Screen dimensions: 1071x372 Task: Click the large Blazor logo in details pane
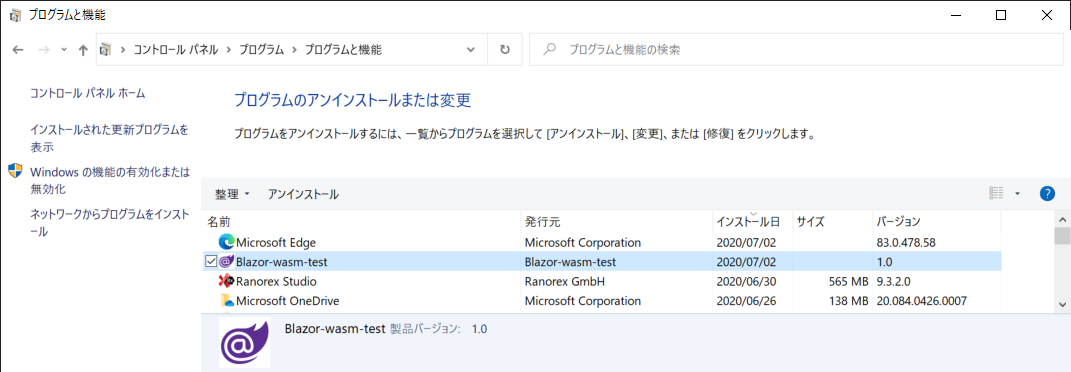click(245, 342)
